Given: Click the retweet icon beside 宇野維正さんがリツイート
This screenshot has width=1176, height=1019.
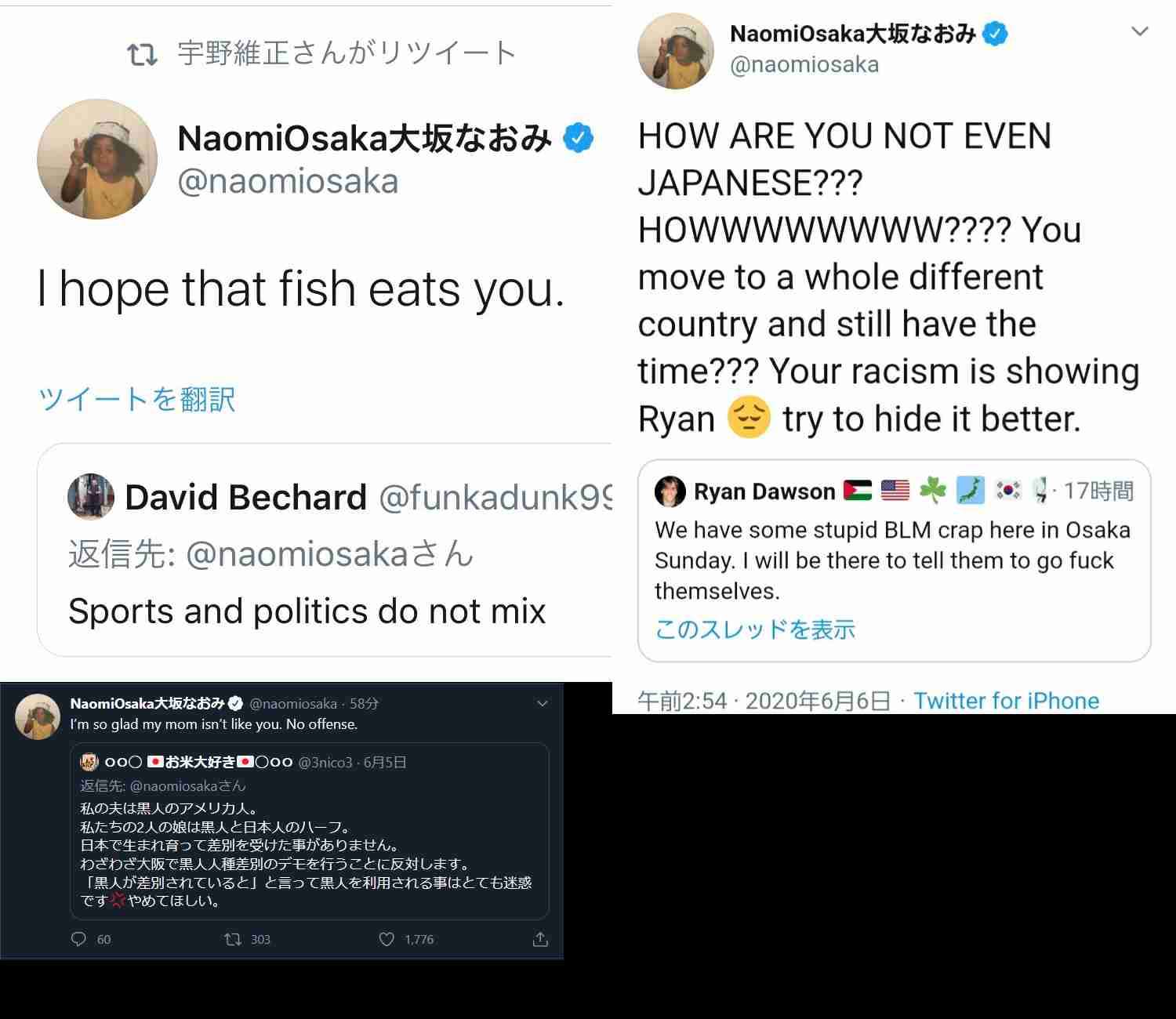Looking at the screenshot, I should point(142,54).
